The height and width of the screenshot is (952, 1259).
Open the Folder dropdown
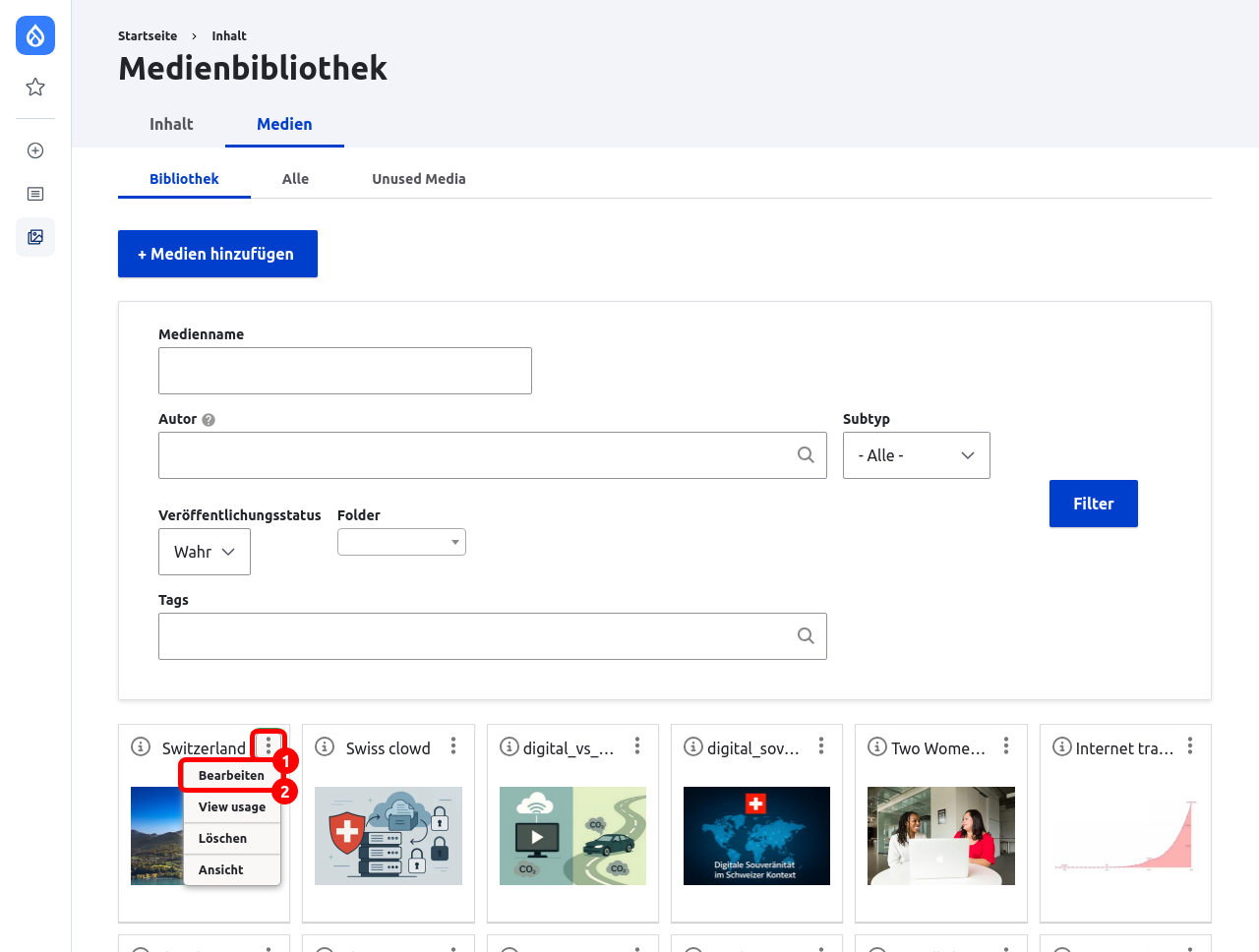pyautogui.click(x=401, y=542)
